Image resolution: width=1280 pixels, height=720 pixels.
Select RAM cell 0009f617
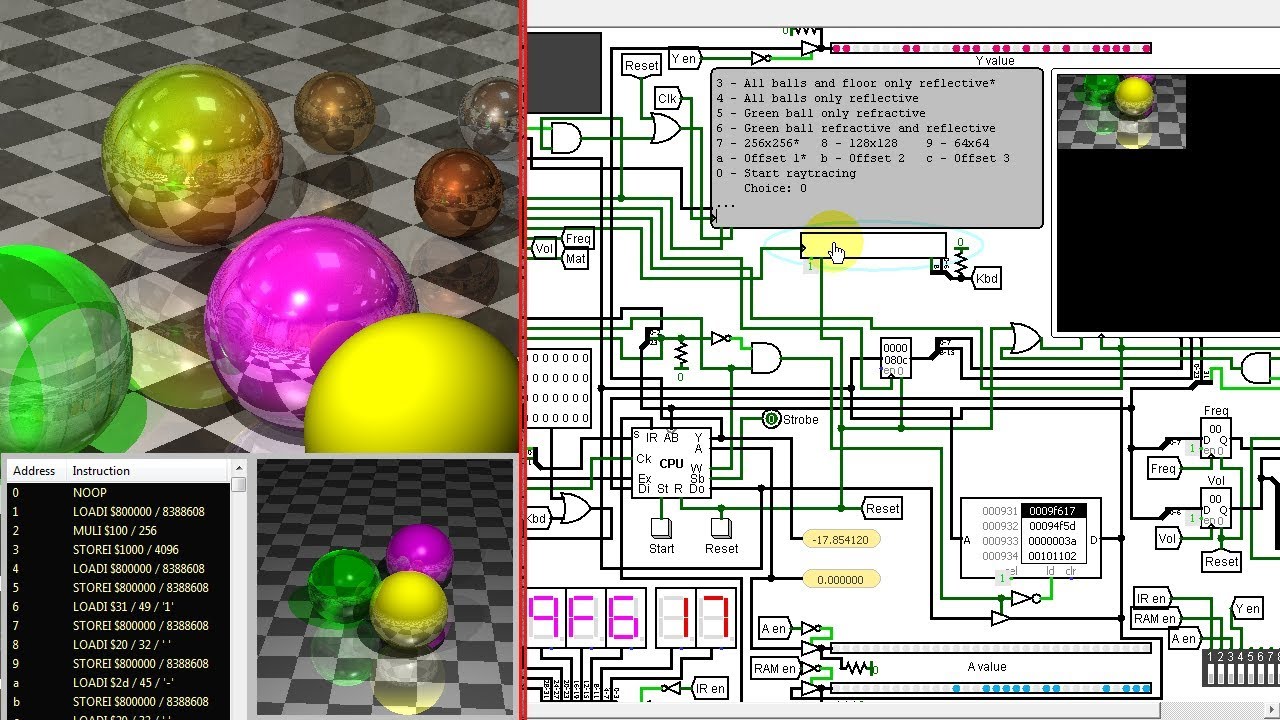[x=1052, y=511]
